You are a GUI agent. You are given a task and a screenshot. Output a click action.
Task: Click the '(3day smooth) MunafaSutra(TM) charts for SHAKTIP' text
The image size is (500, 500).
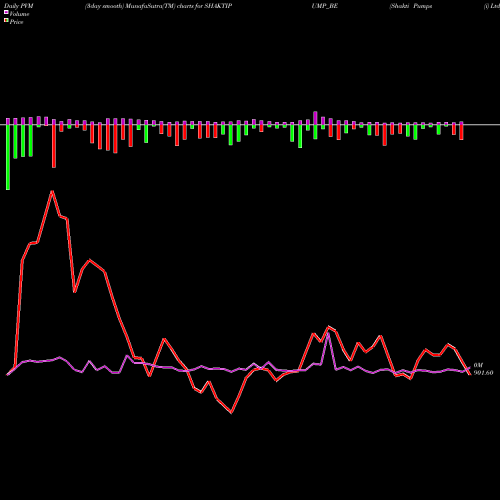158,6
